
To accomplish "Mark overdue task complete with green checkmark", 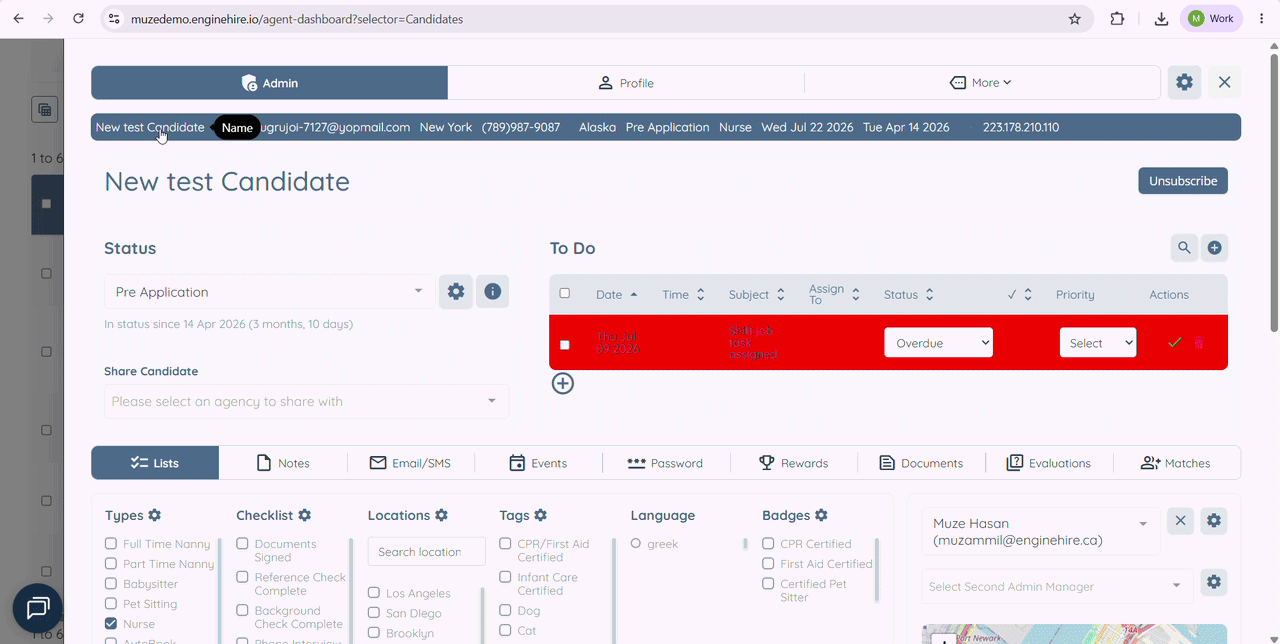I will (x=1175, y=343).
